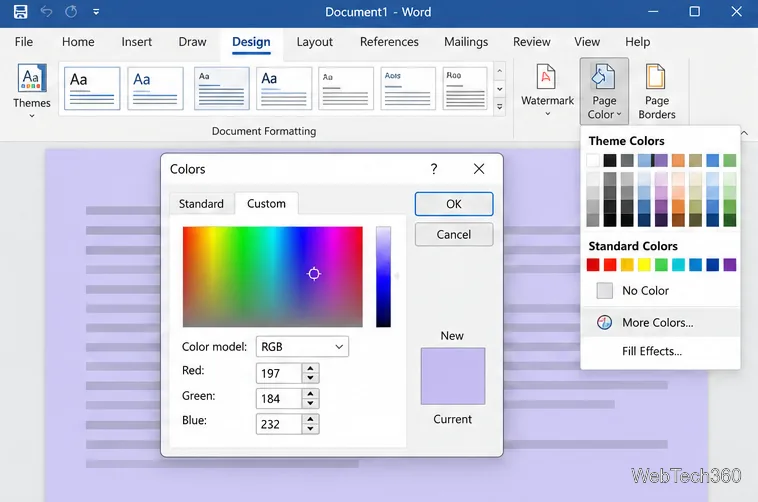The height and width of the screenshot is (502, 758).
Task: Decrease the Green value with down arrow
Action: coord(310,404)
